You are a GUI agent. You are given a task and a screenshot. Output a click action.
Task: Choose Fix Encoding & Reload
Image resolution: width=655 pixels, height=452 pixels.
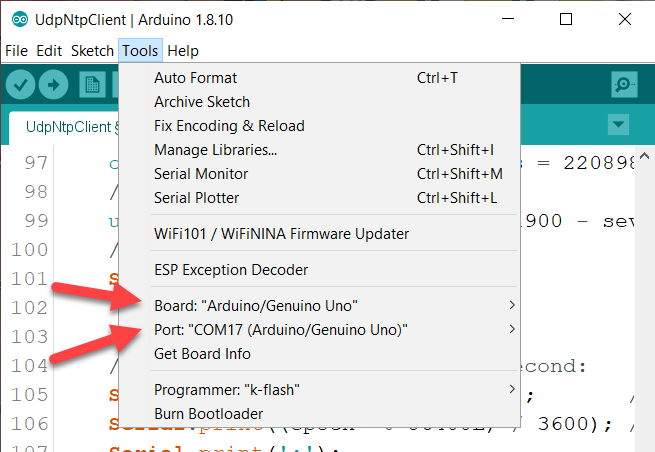click(x=319, y=126)
